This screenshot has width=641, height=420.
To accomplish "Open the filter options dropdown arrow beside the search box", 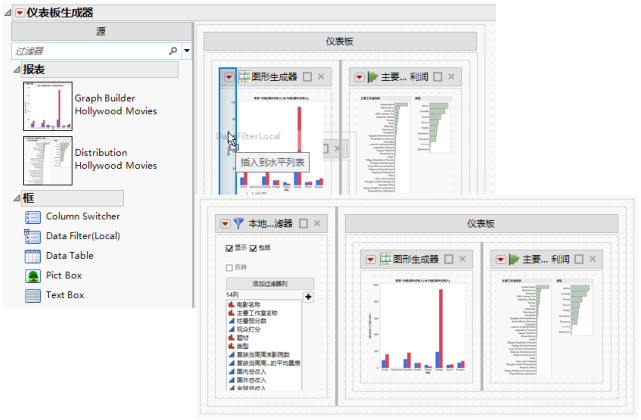I will point(186,51).
